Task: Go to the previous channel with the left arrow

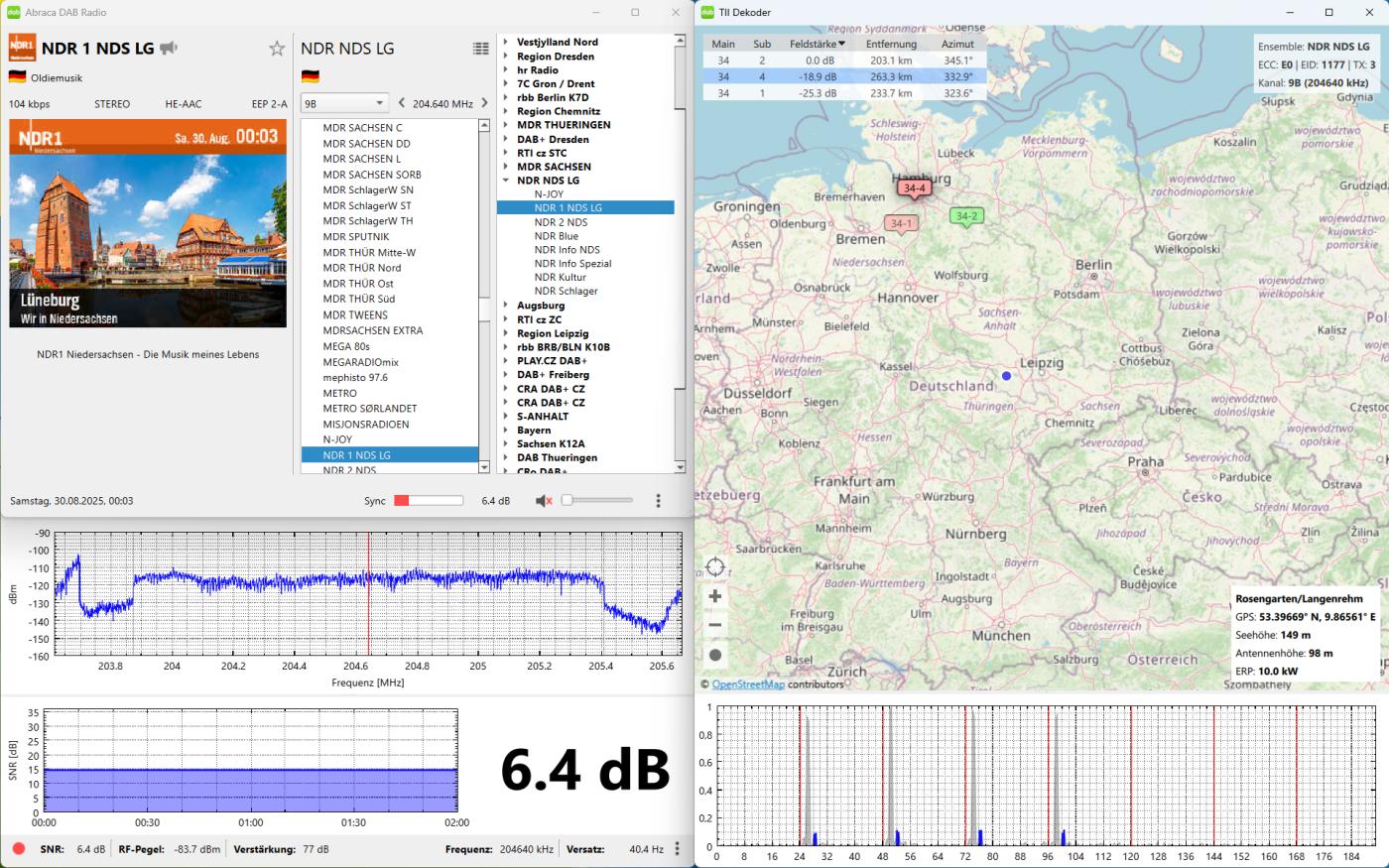Action: point(401,103)
